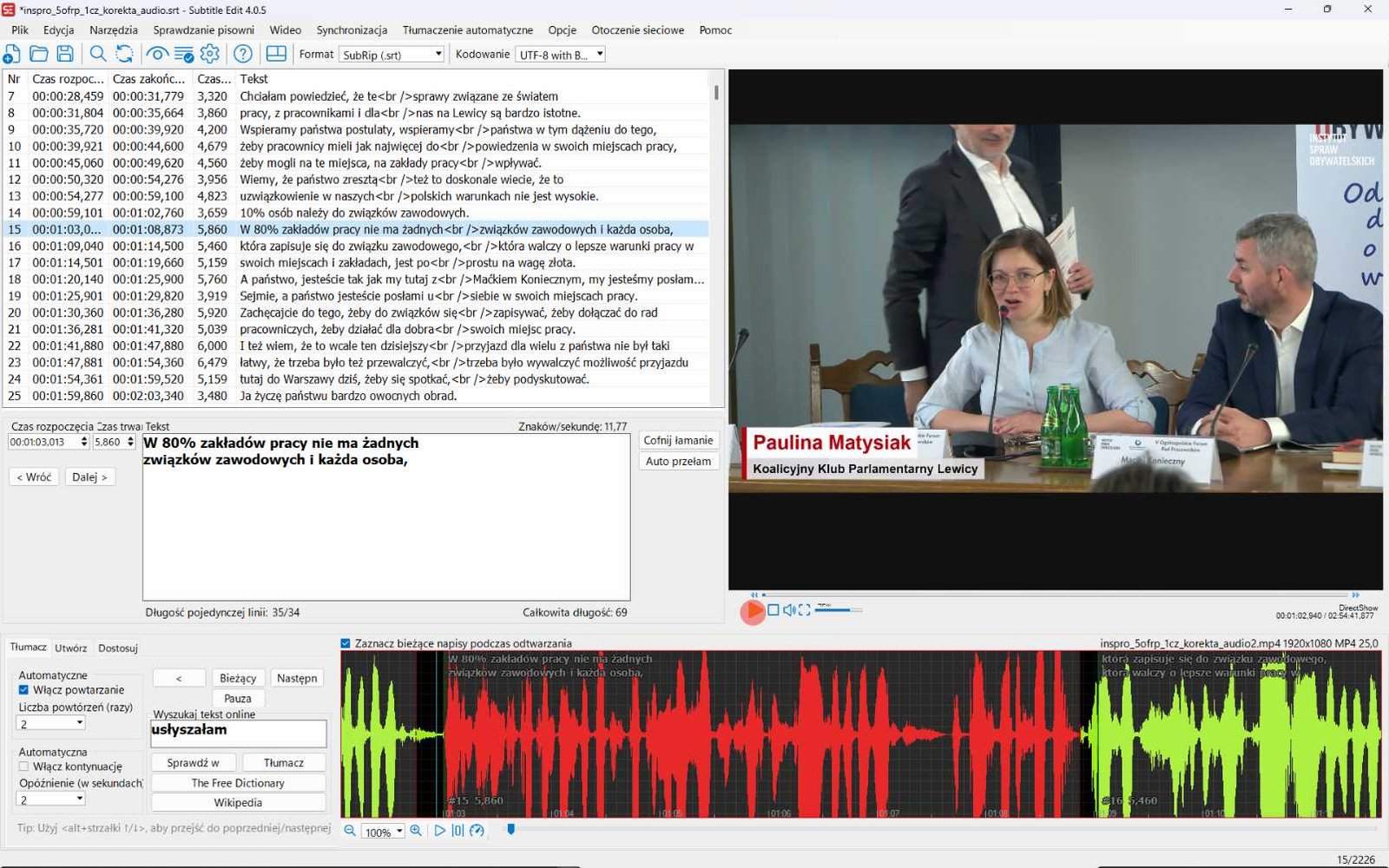Viewport: 1389px width, 868px height.
Task: Open the Find magnifier tool in toolbar
Action: click(x=98, y=54)
